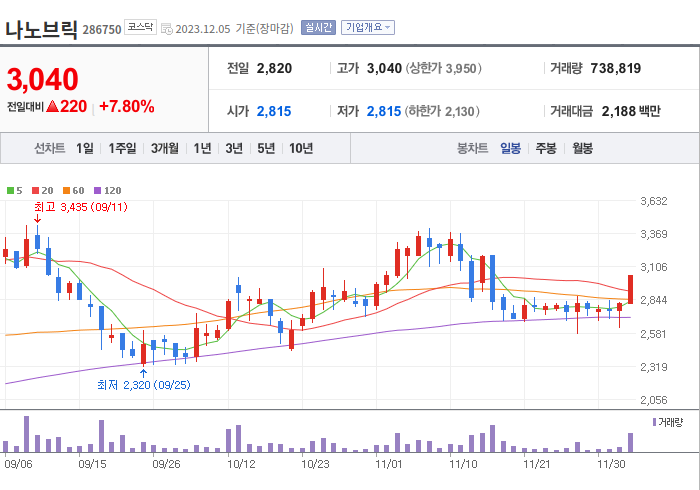The height and width of the screenshot is (490, 700).
Task: Click the 실시간 button
Action: [x=318, y=28]
